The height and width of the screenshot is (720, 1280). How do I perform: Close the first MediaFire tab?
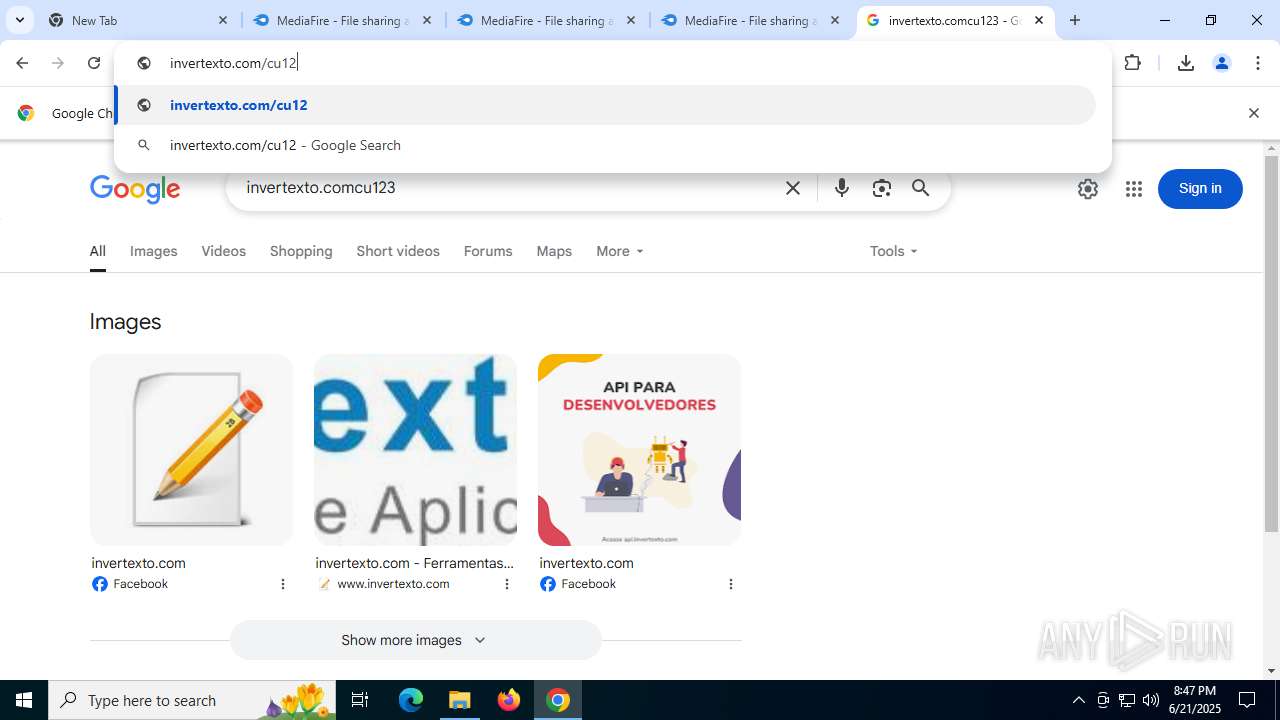click(427, 20)
